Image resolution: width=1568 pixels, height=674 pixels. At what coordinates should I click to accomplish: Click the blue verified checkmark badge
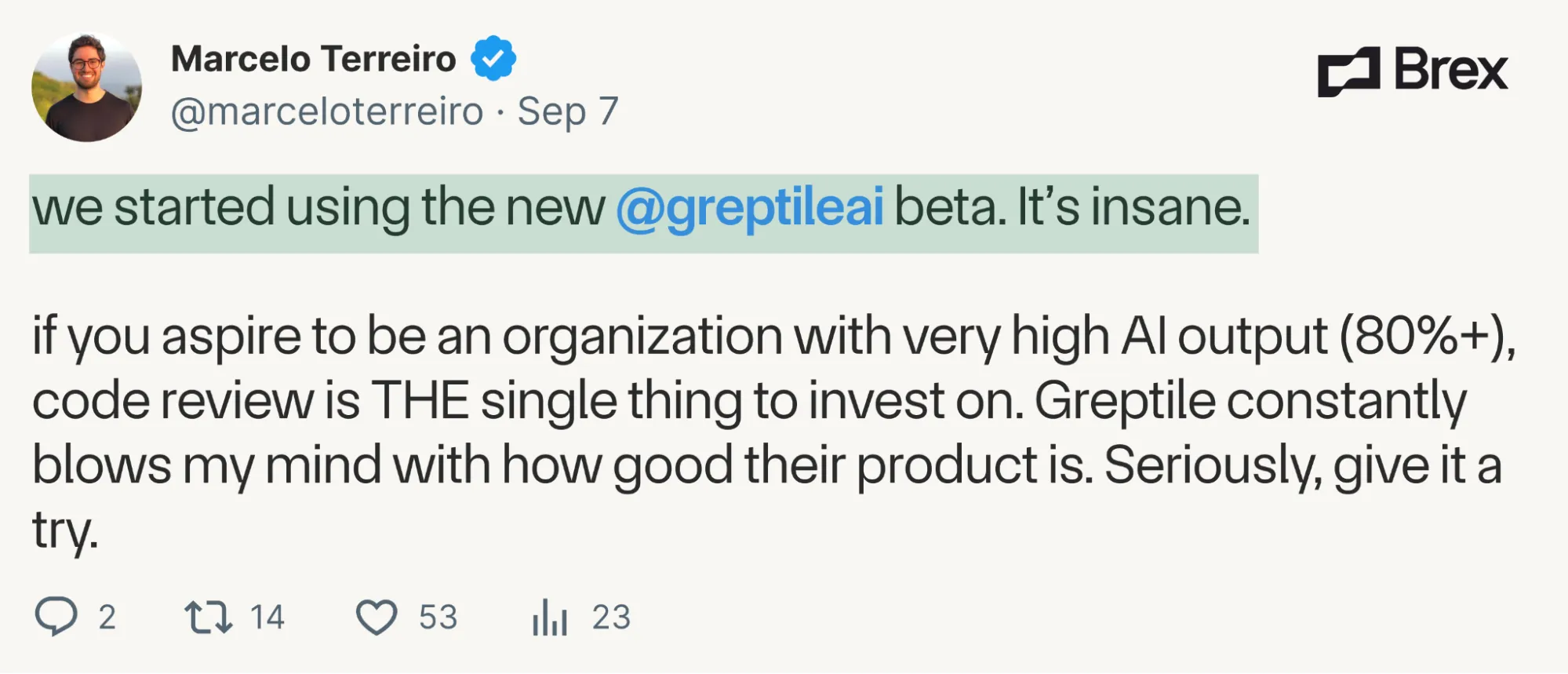493,58
